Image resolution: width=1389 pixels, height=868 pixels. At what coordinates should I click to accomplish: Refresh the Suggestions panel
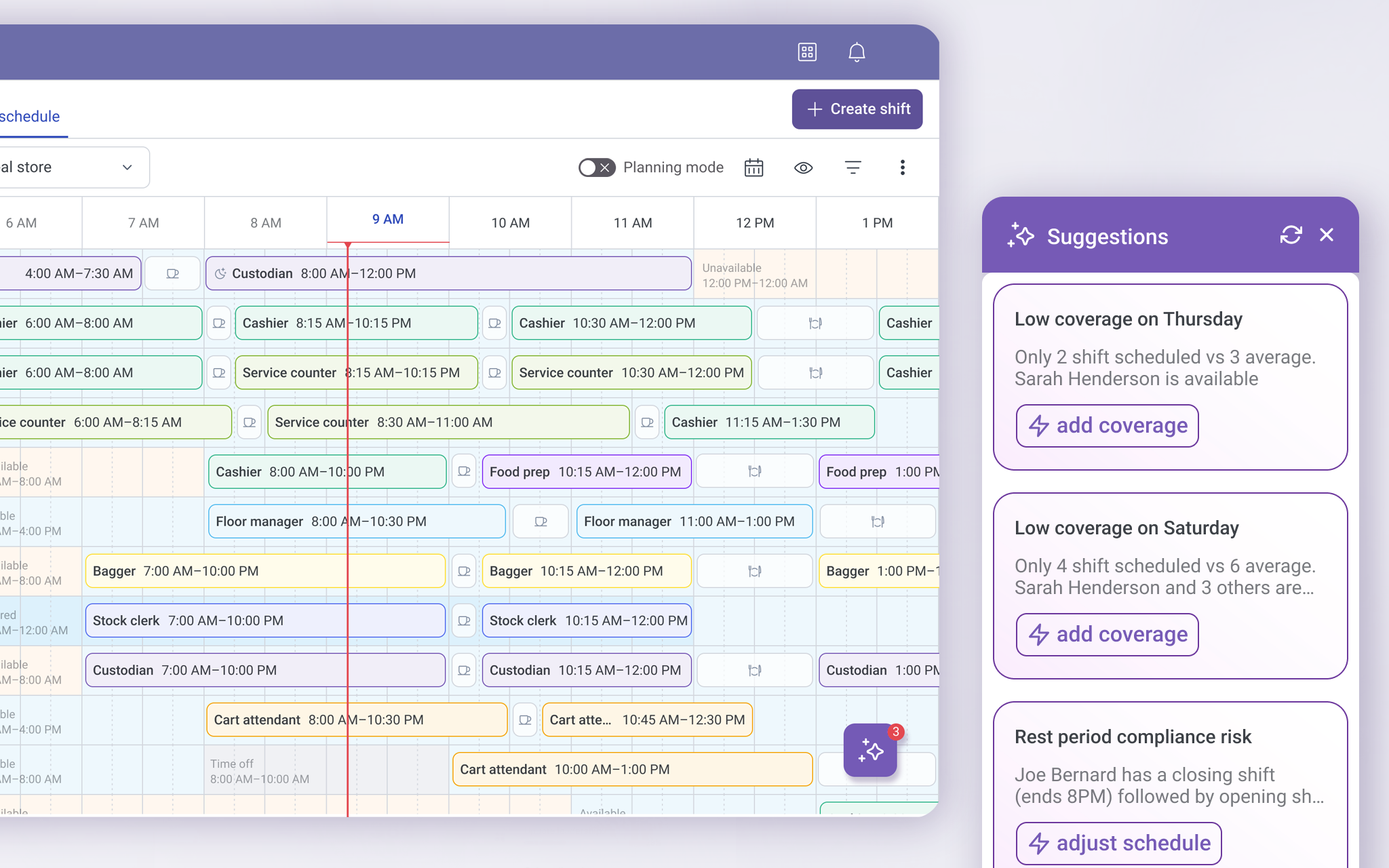coord(1291,235)
